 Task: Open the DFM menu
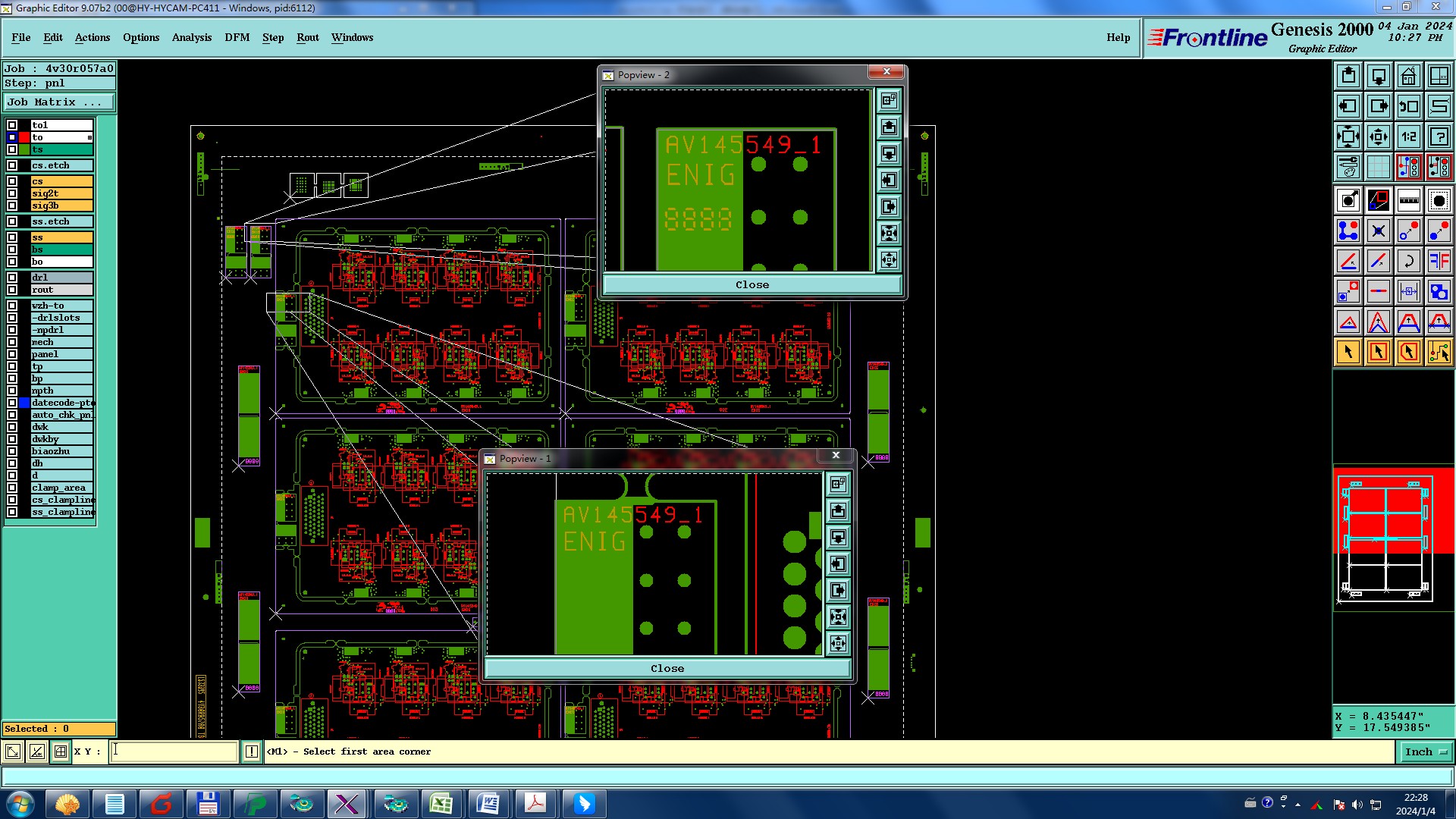tap(237, 37)
